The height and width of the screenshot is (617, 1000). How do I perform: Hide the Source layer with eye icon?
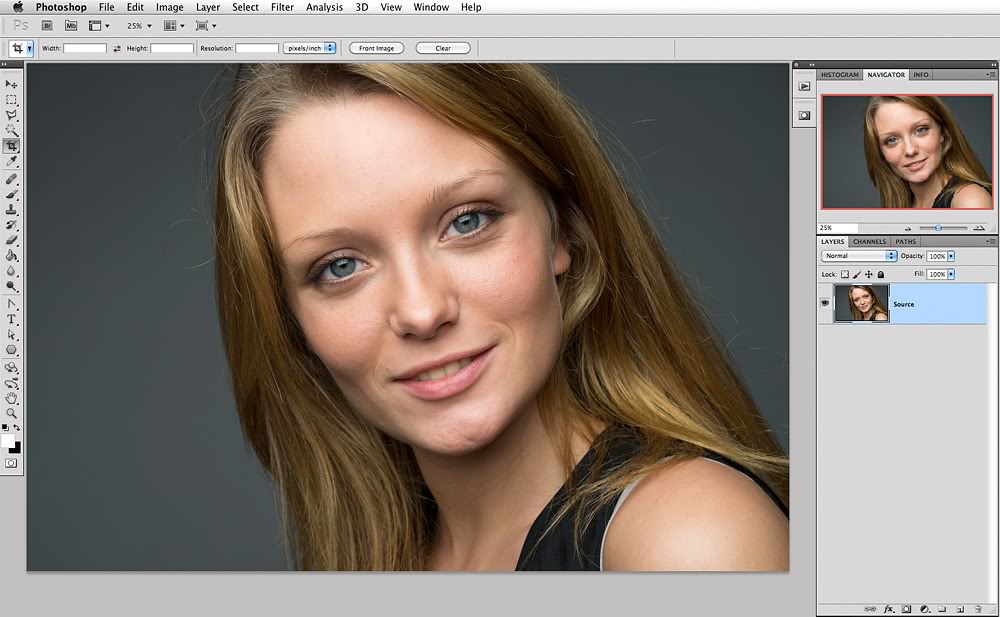[x=825, y=303]
